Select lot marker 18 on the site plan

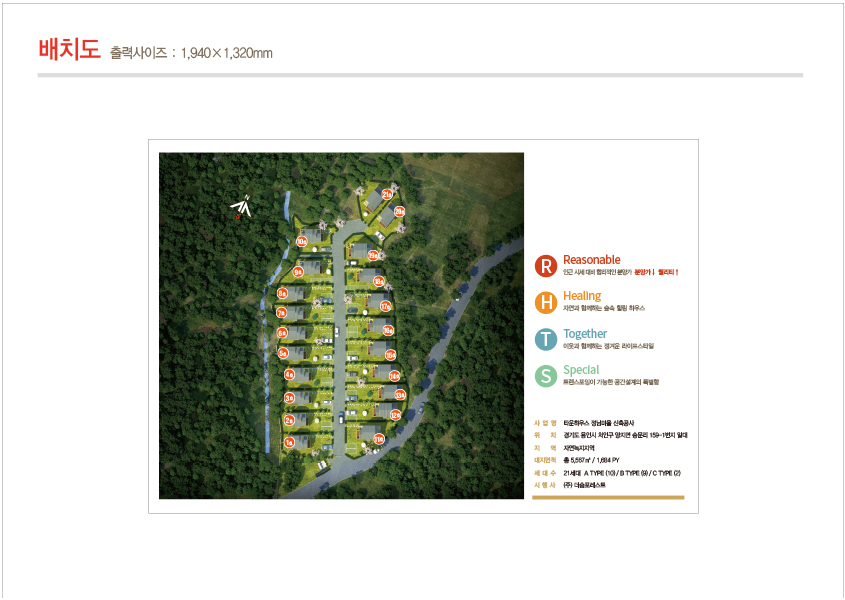pyautogui.click(x=379, y=281)
